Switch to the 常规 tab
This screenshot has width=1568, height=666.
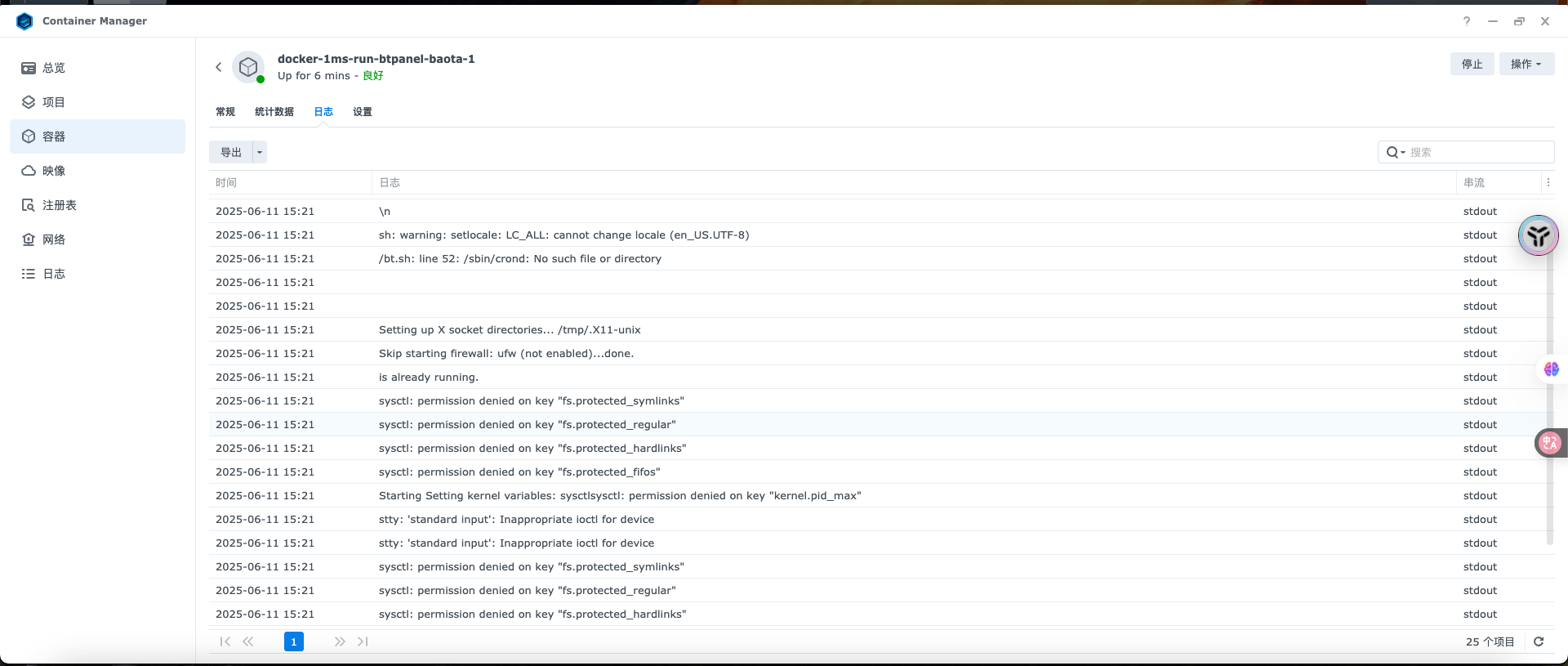[225, 112]
